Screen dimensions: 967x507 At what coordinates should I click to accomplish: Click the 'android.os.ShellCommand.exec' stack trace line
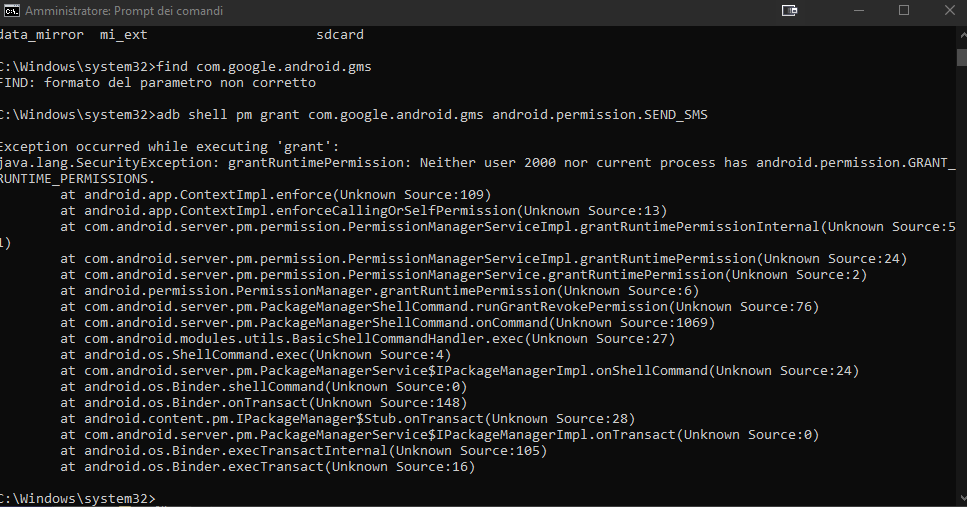coord(256,355)
